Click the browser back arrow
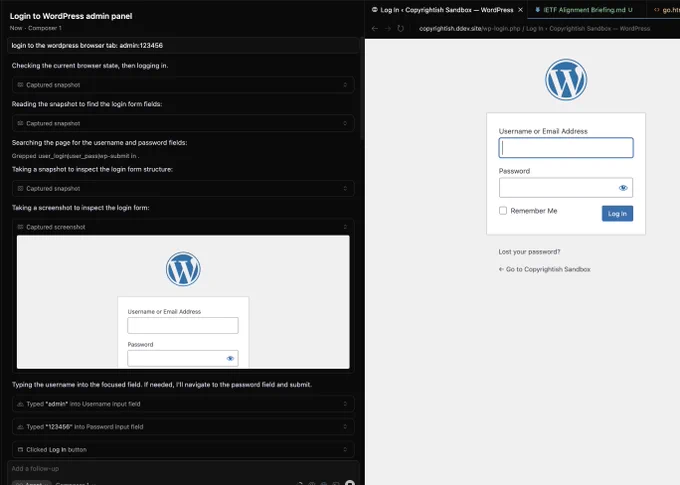 click(x=375, y=28)
